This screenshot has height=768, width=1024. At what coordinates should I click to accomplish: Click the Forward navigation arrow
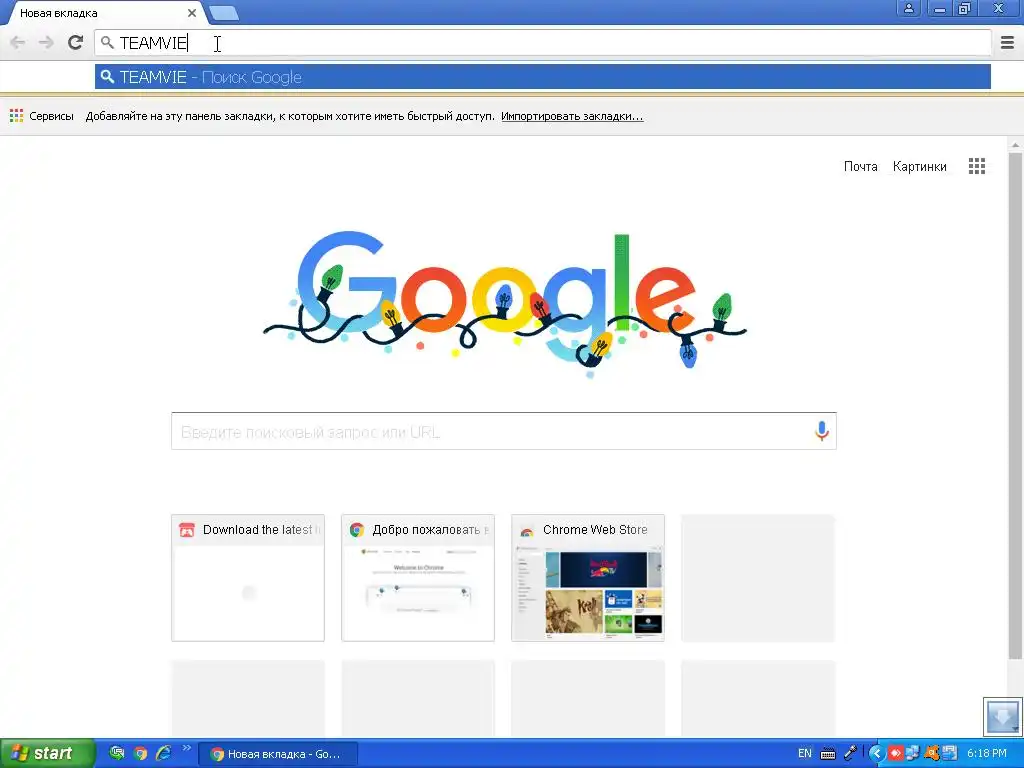(46, 43)
